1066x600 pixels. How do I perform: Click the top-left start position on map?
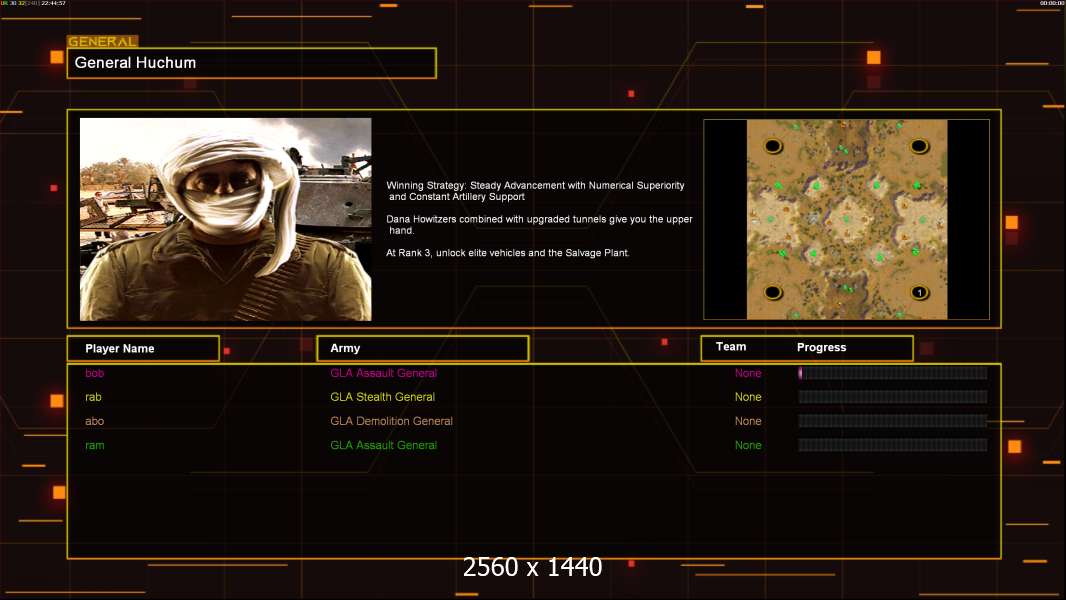click(773, 146)
